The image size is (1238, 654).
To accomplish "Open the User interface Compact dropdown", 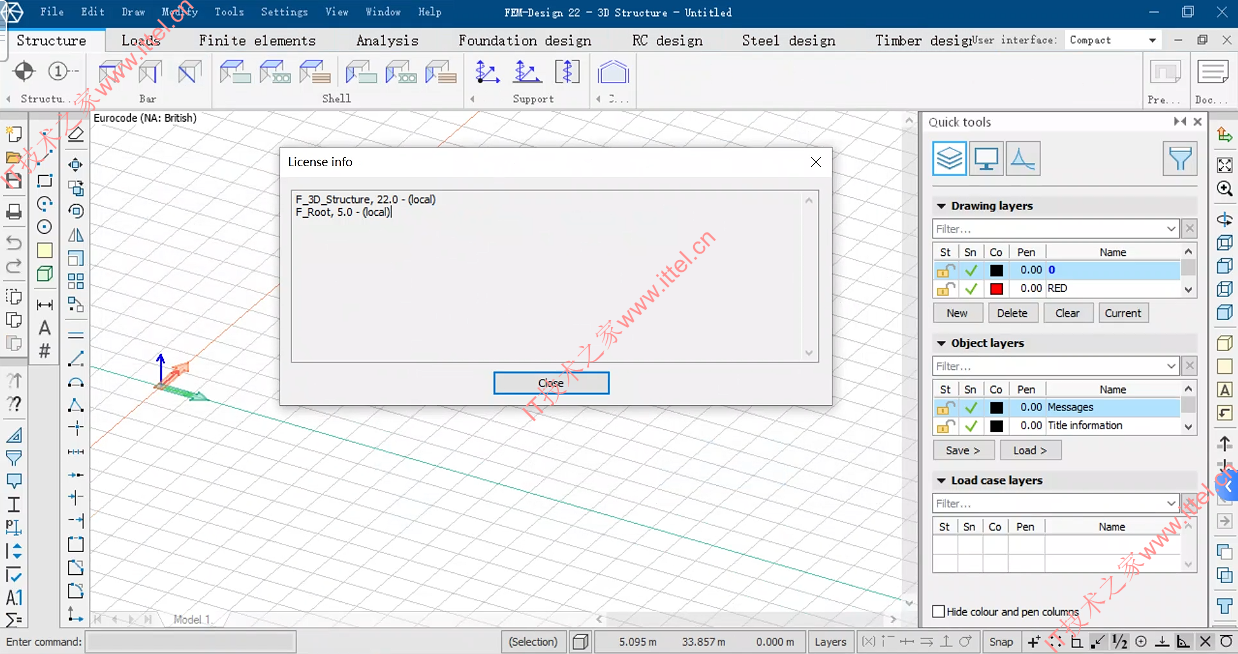I will (x=1152, y=40).
